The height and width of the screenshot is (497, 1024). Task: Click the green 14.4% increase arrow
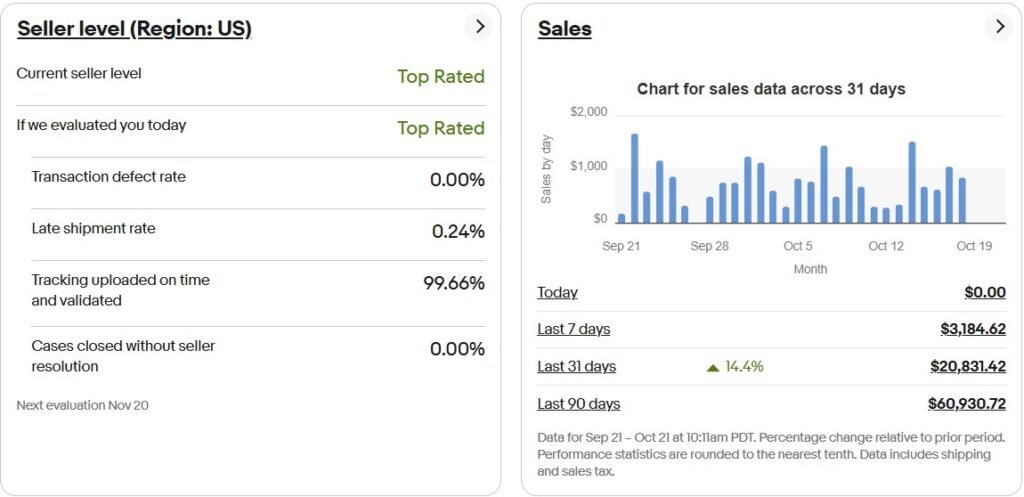tap(713, 368)
